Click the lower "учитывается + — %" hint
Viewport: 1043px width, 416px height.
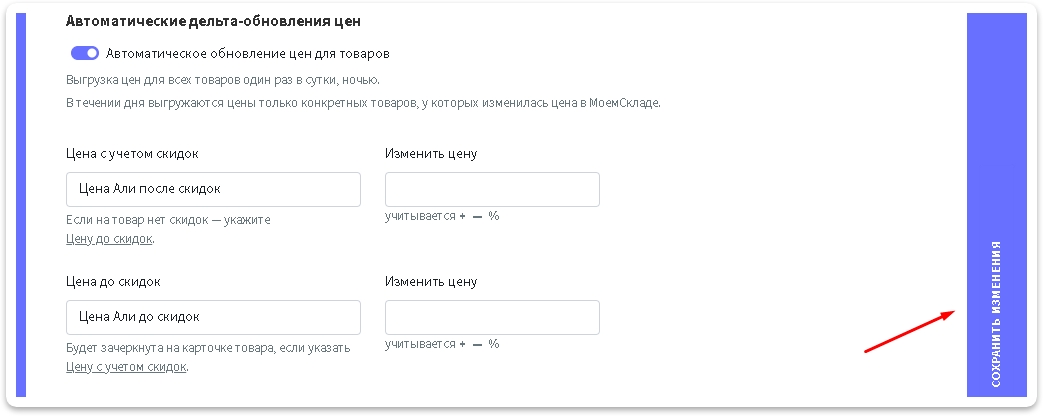point(442,344)
